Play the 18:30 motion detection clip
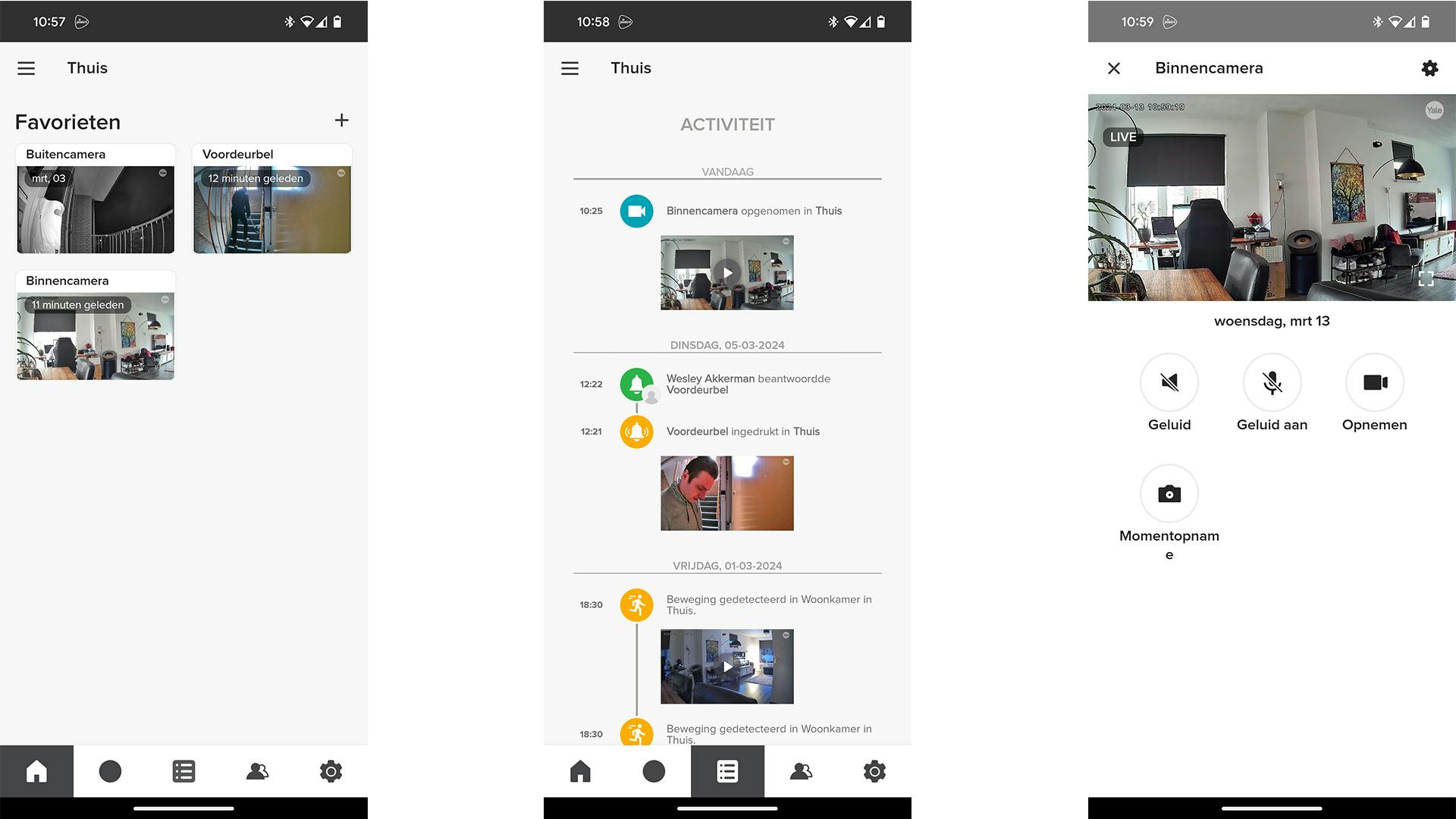The height and width of the screenshot is (819, 1456). coord(726,667)
